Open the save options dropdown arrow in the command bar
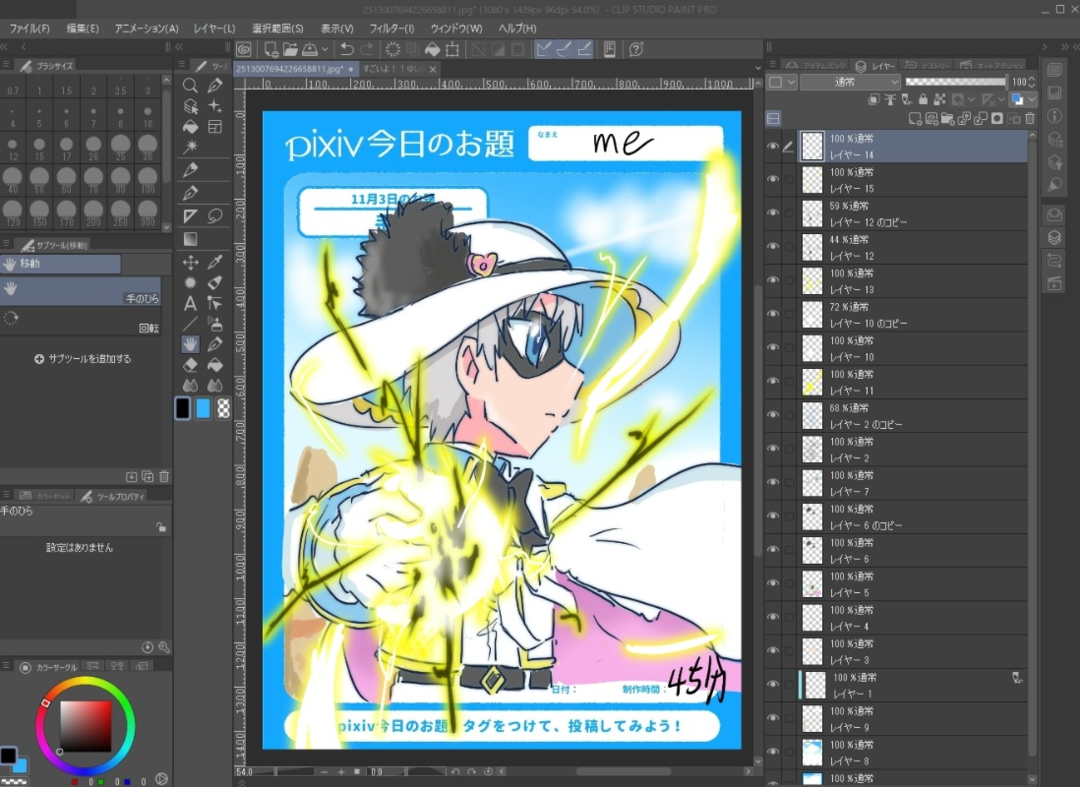 [x=326, y=49]
